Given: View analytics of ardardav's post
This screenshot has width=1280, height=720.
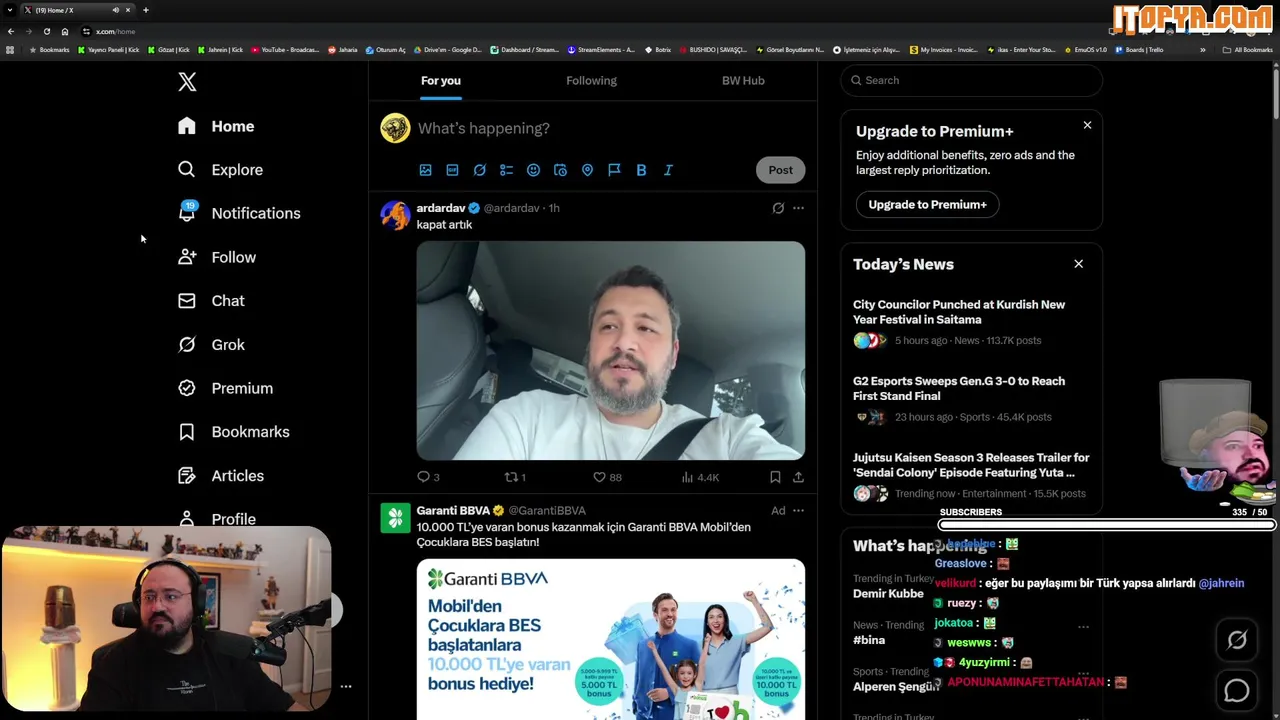Looking at the screenshot, I should (x=700, y=477).
